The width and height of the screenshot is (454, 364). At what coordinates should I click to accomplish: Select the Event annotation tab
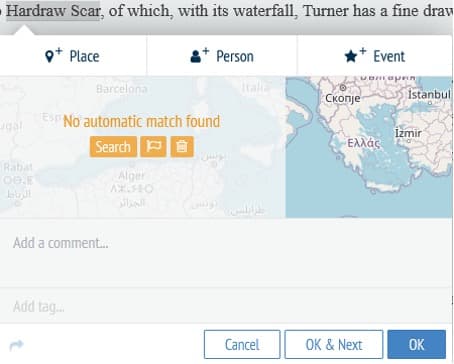coord(375,56)
